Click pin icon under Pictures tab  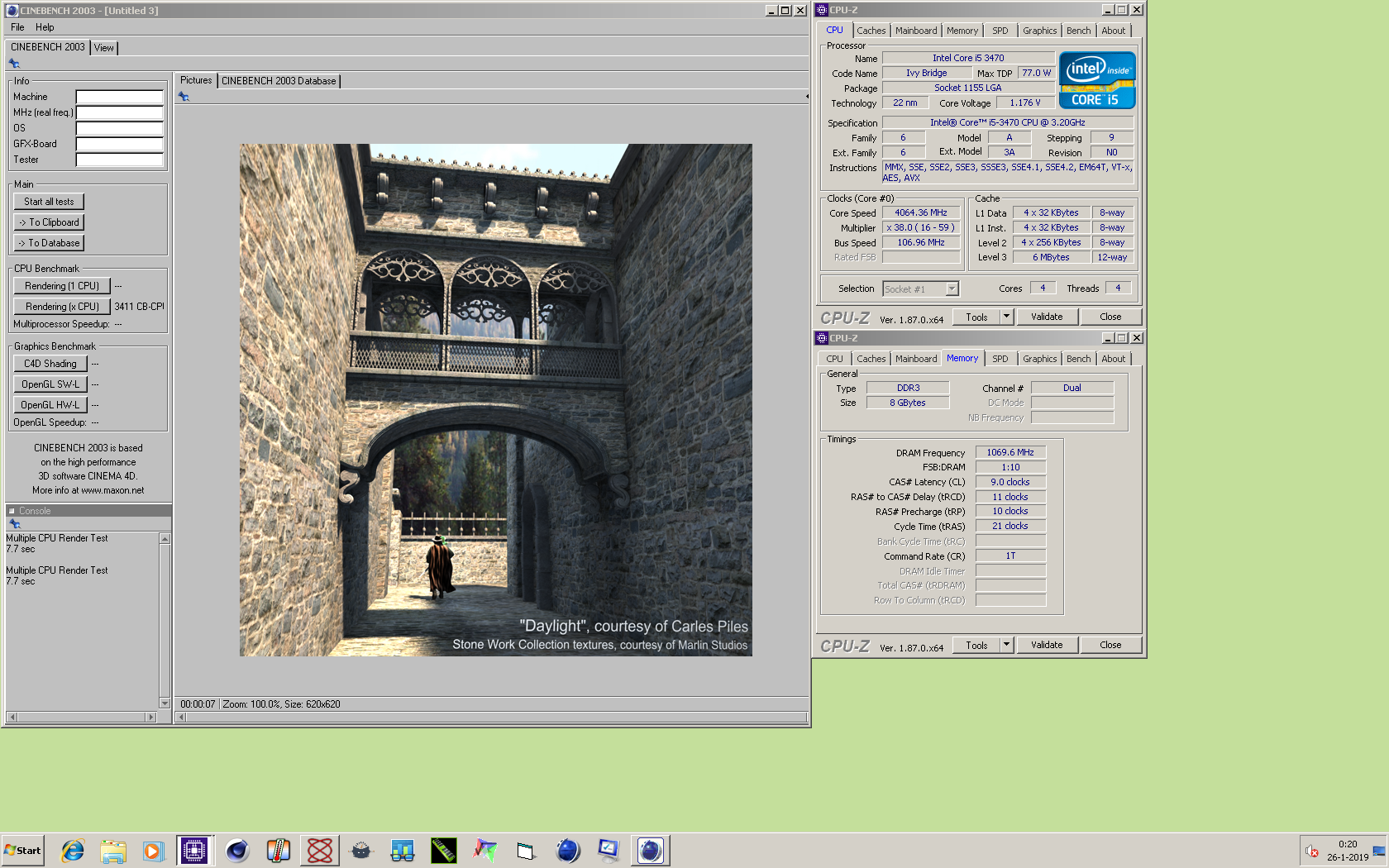[184, 97]
